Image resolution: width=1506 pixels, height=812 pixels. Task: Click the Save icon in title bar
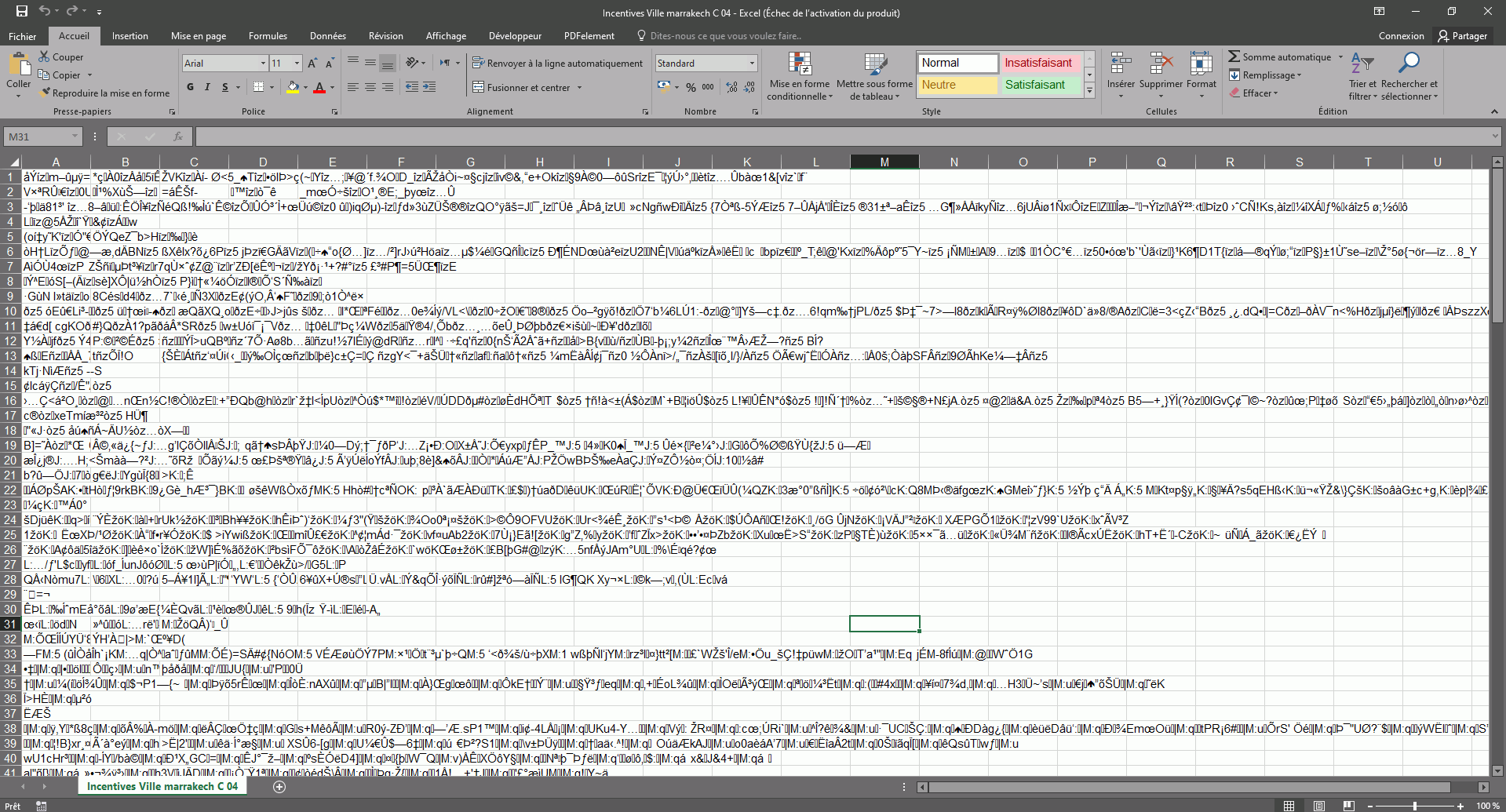pyautogui.click(x=21, y=11)
